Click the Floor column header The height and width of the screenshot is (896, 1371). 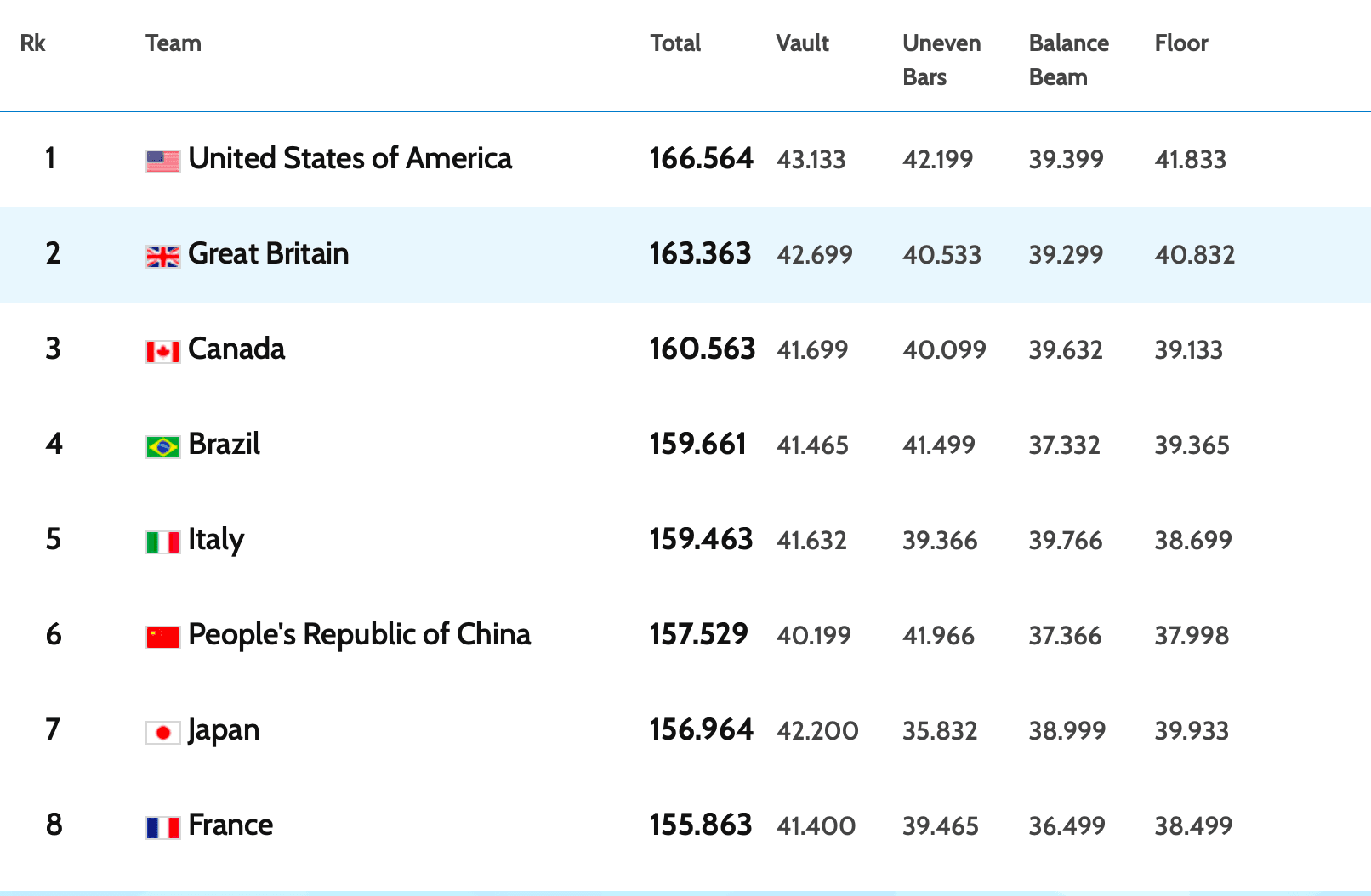pyautogui.click(x=1180, y=43)
